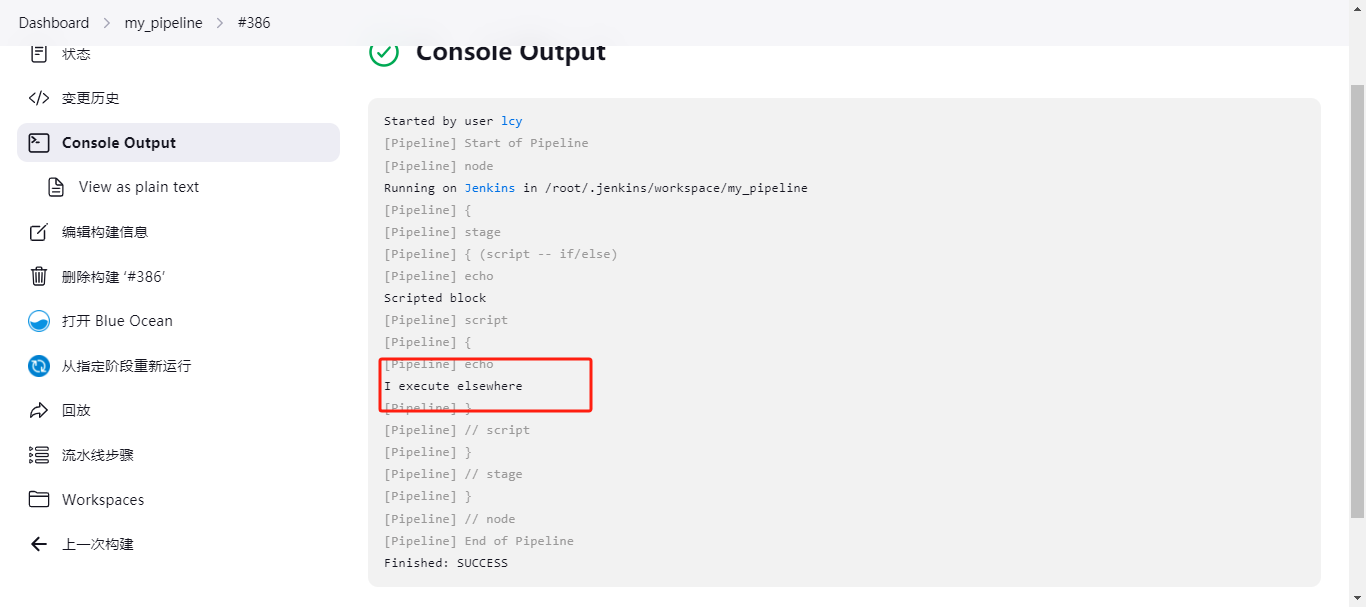
Task: Click the trash icon to delete build #386
Action: pyautogui.click(x=39, y=276)
